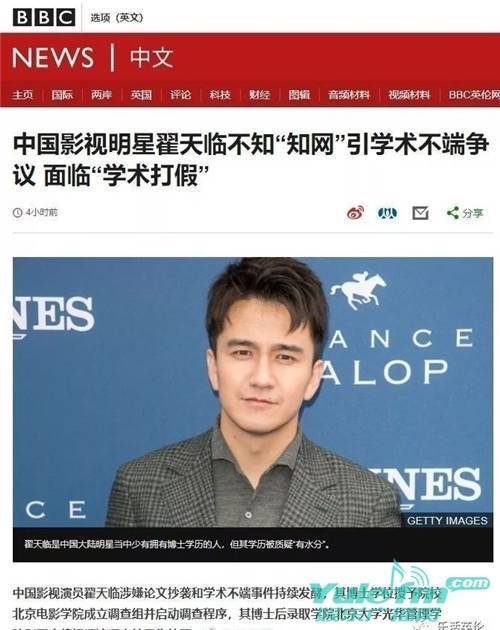500x630 pixels.
Task: Select the 财经 tab
Action: tap(259, 95)
